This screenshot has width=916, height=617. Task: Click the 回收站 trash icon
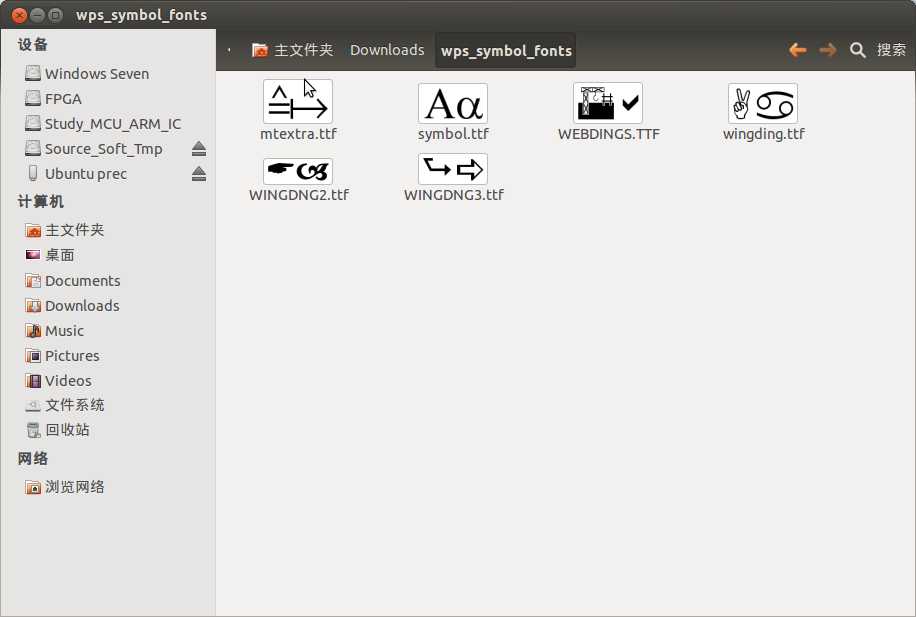[x=33, y=430]
